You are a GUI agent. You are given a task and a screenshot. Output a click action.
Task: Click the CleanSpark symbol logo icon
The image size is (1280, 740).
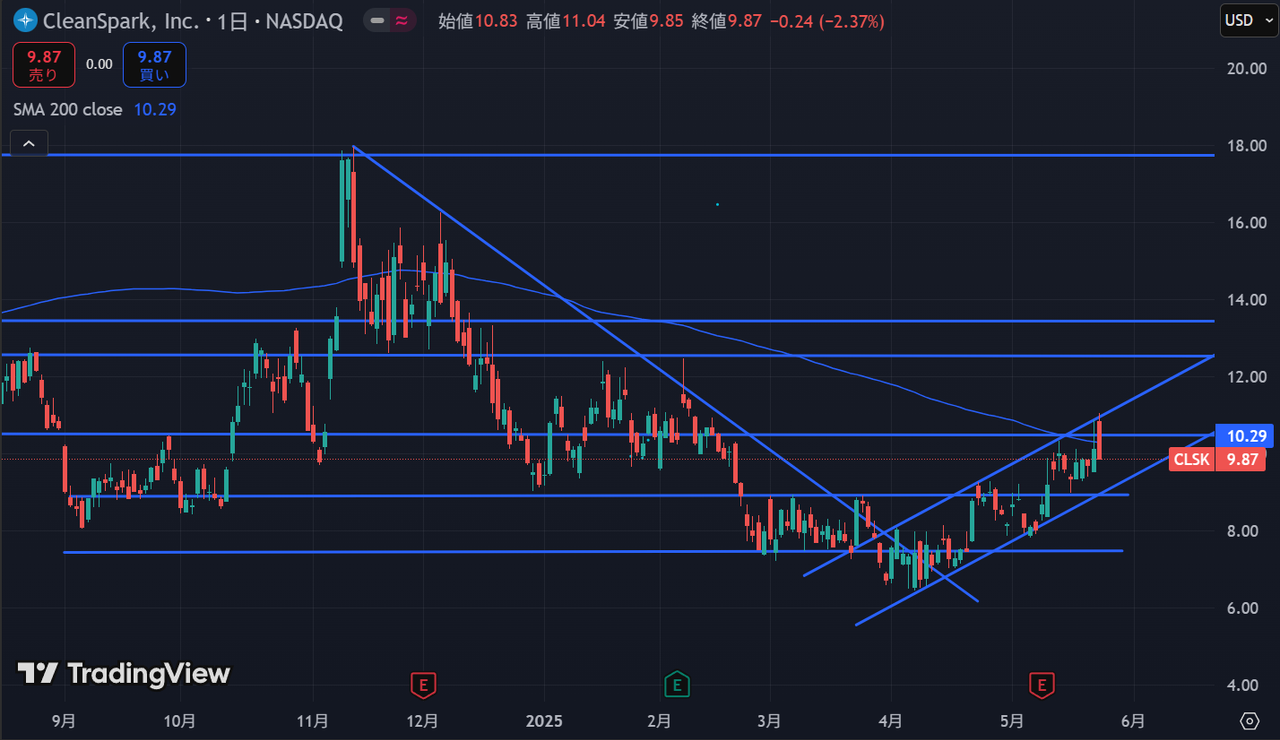click(25, 20)
